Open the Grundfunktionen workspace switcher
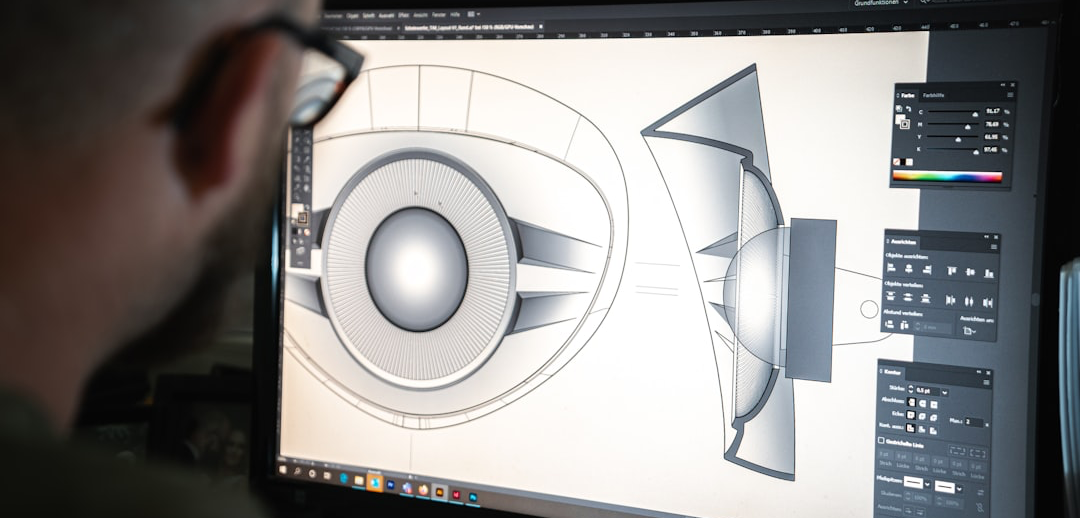 (x=881, y=3)
